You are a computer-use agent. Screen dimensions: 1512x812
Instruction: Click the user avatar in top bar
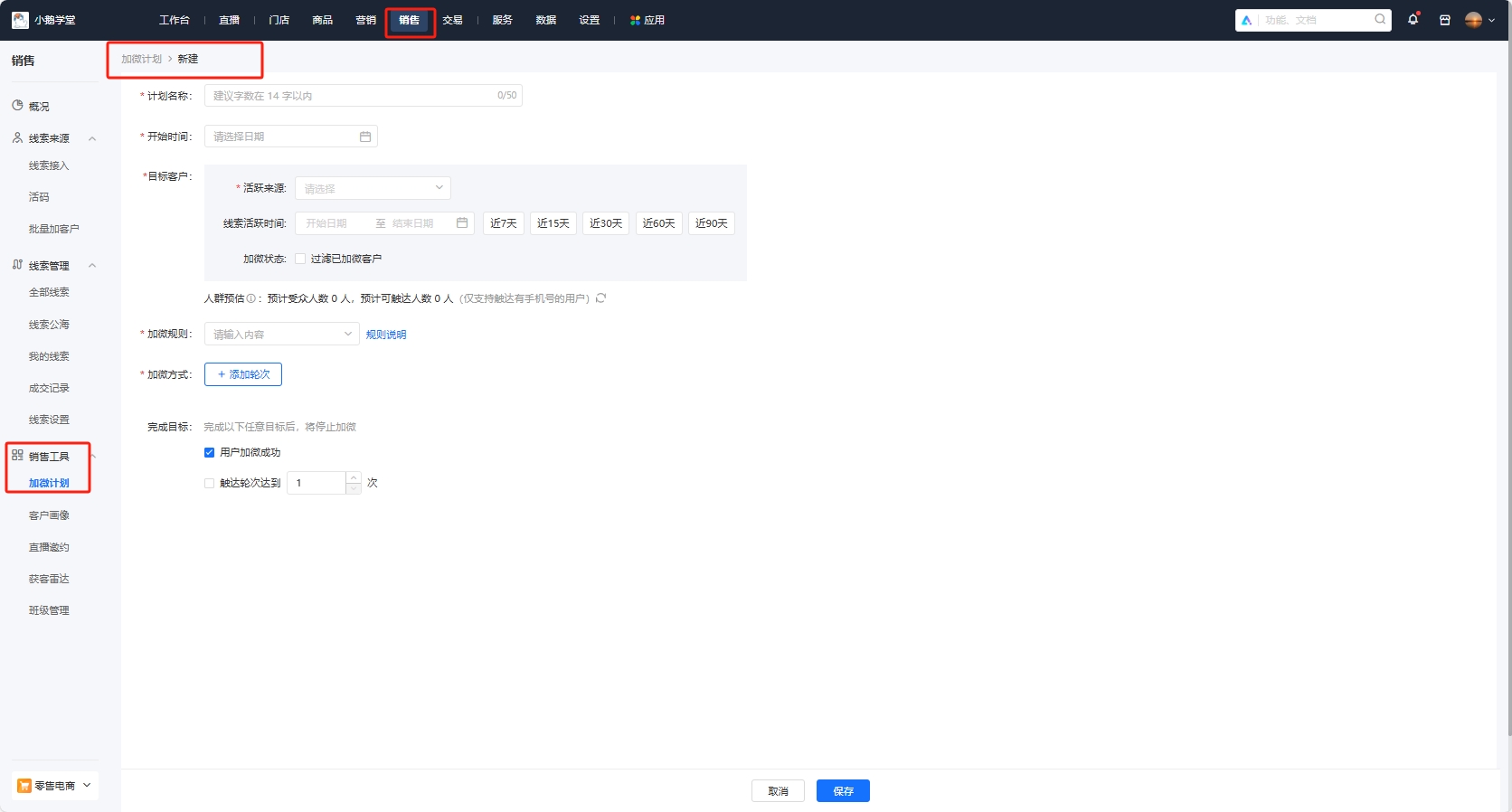(1473, 20)
